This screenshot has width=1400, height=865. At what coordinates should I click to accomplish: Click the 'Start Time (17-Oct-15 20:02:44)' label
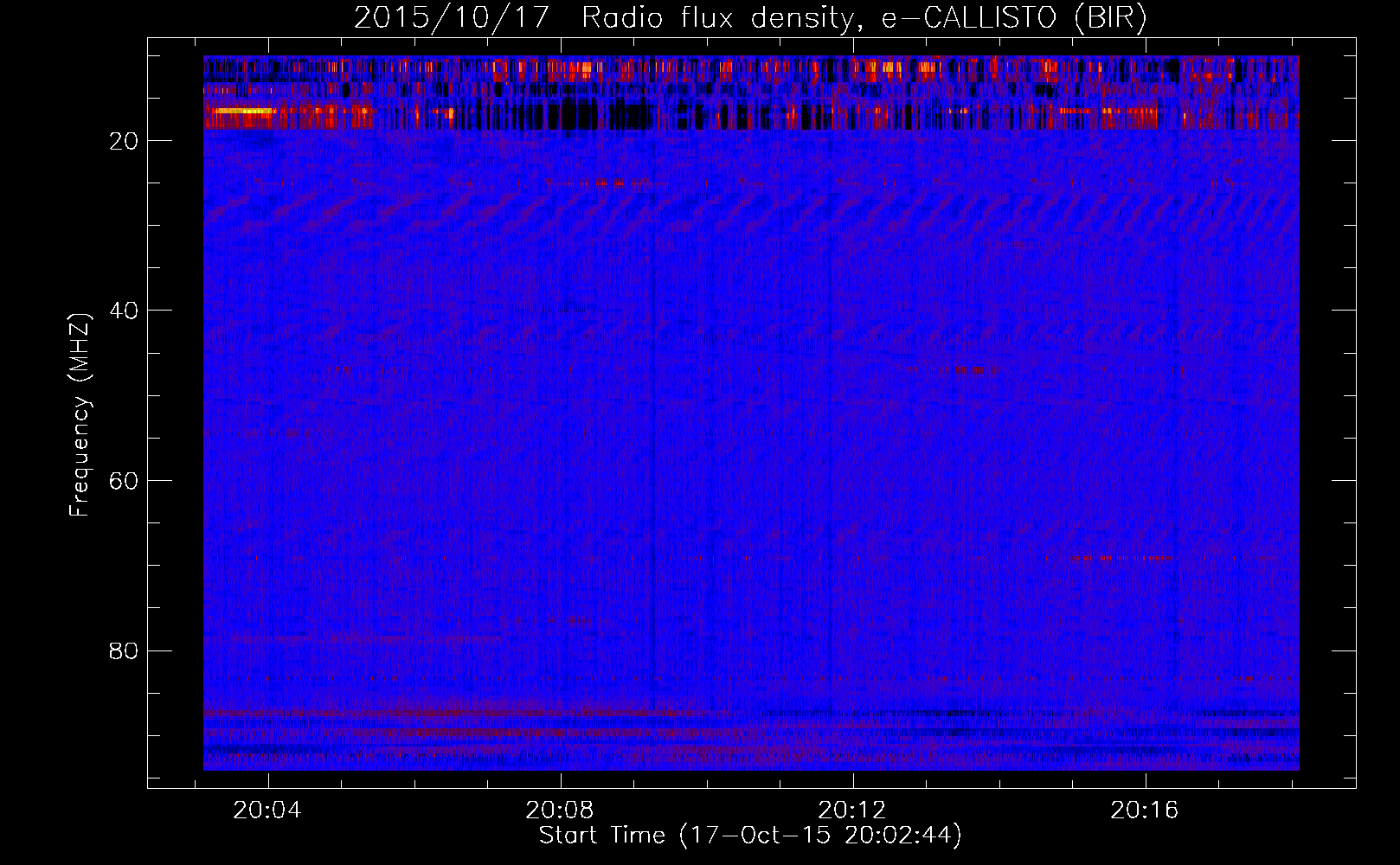tap(750, 836)
